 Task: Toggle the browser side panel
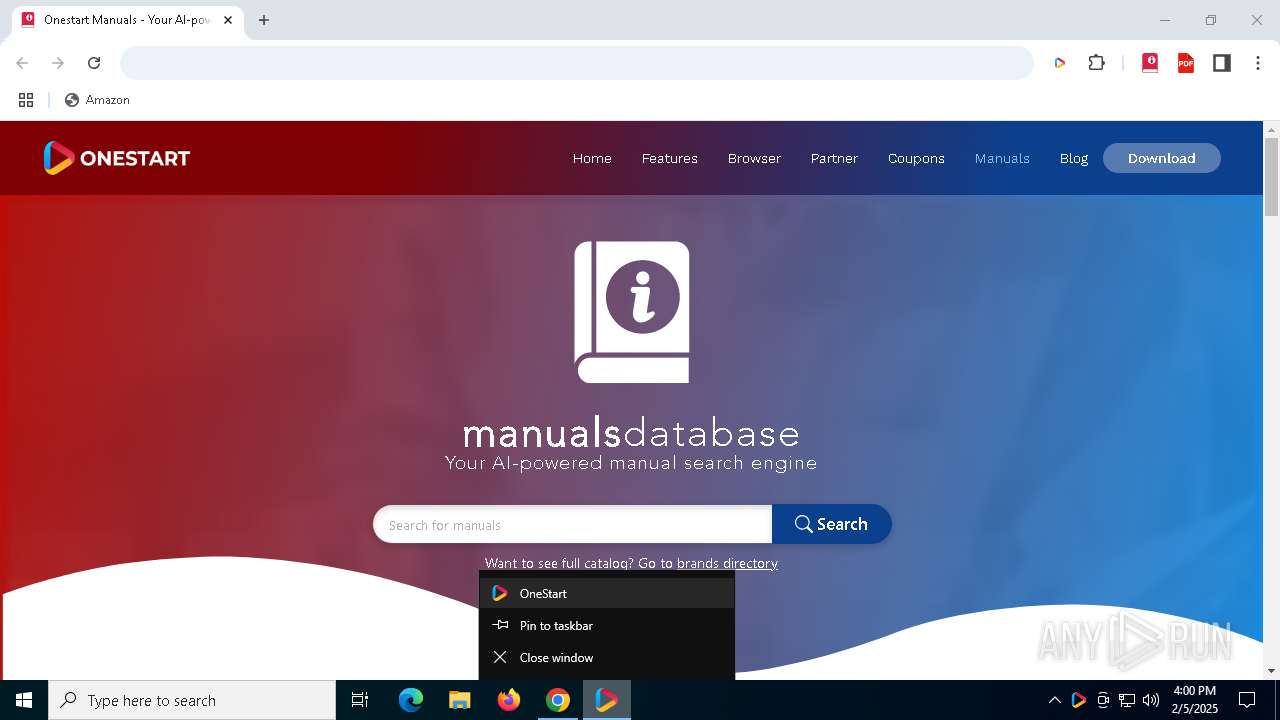(1222, 63)
